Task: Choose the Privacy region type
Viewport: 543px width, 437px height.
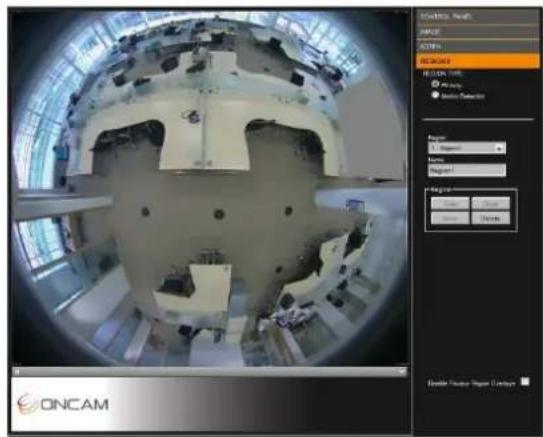Action: [x=435, y=84]
